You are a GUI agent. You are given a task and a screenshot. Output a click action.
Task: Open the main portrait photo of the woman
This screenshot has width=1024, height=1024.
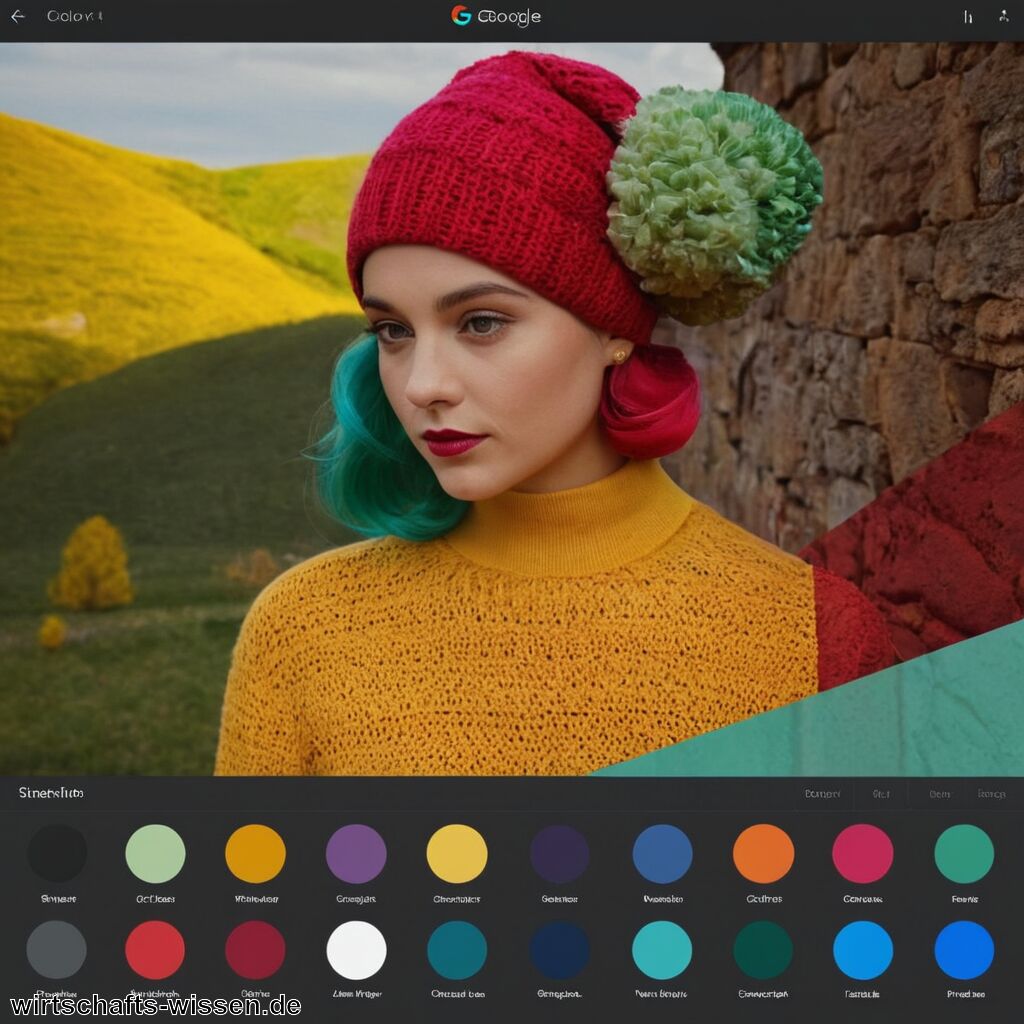click(x=512, y=409)
